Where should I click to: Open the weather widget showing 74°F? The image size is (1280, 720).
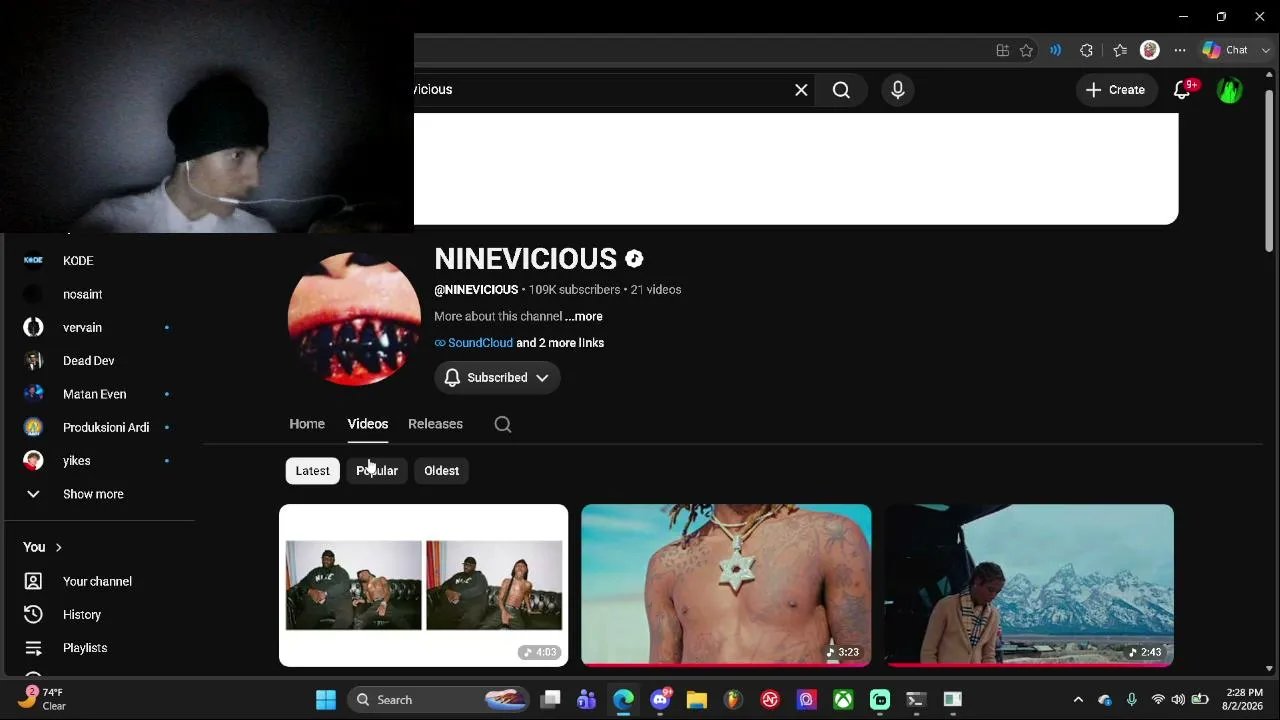click(x=42, y=699)
